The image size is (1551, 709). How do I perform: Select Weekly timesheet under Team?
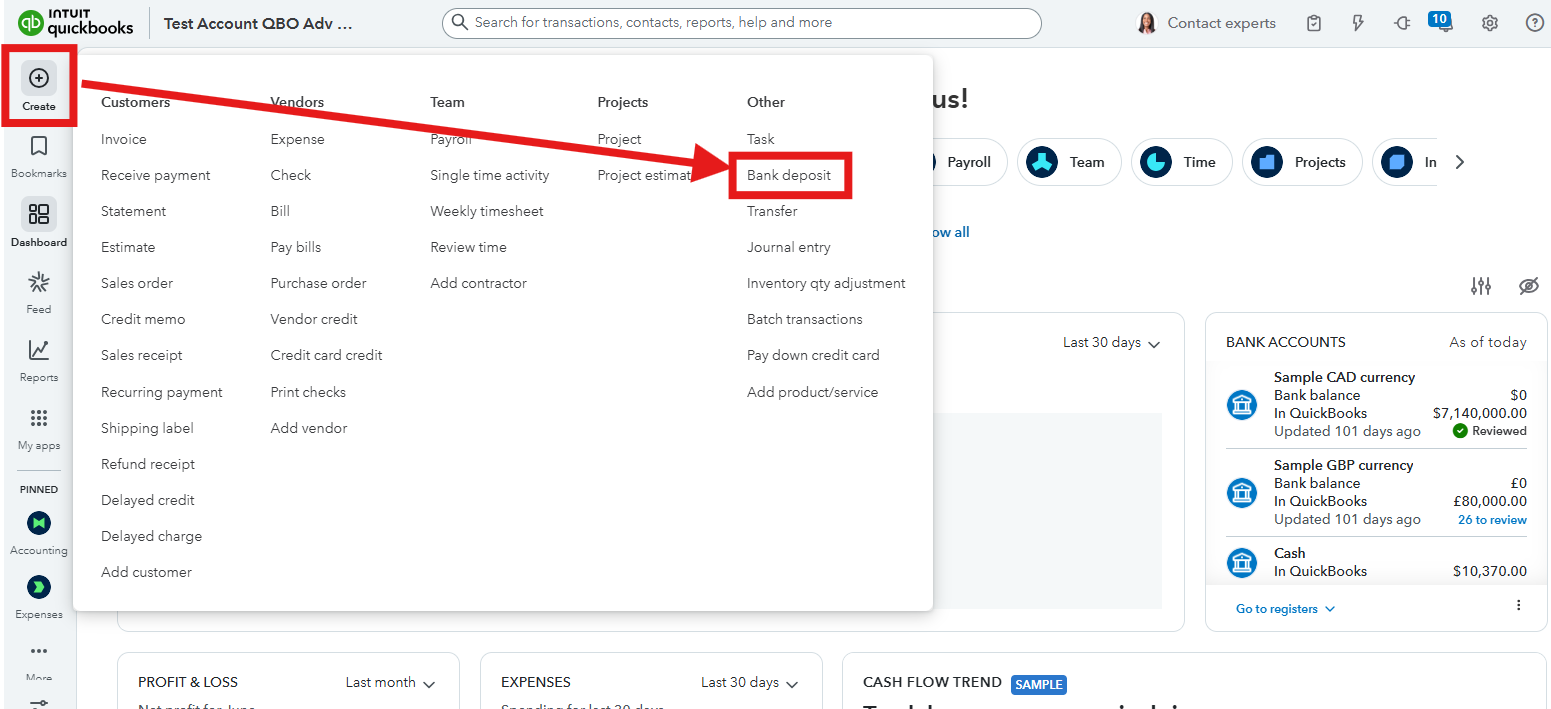[487, 212]
